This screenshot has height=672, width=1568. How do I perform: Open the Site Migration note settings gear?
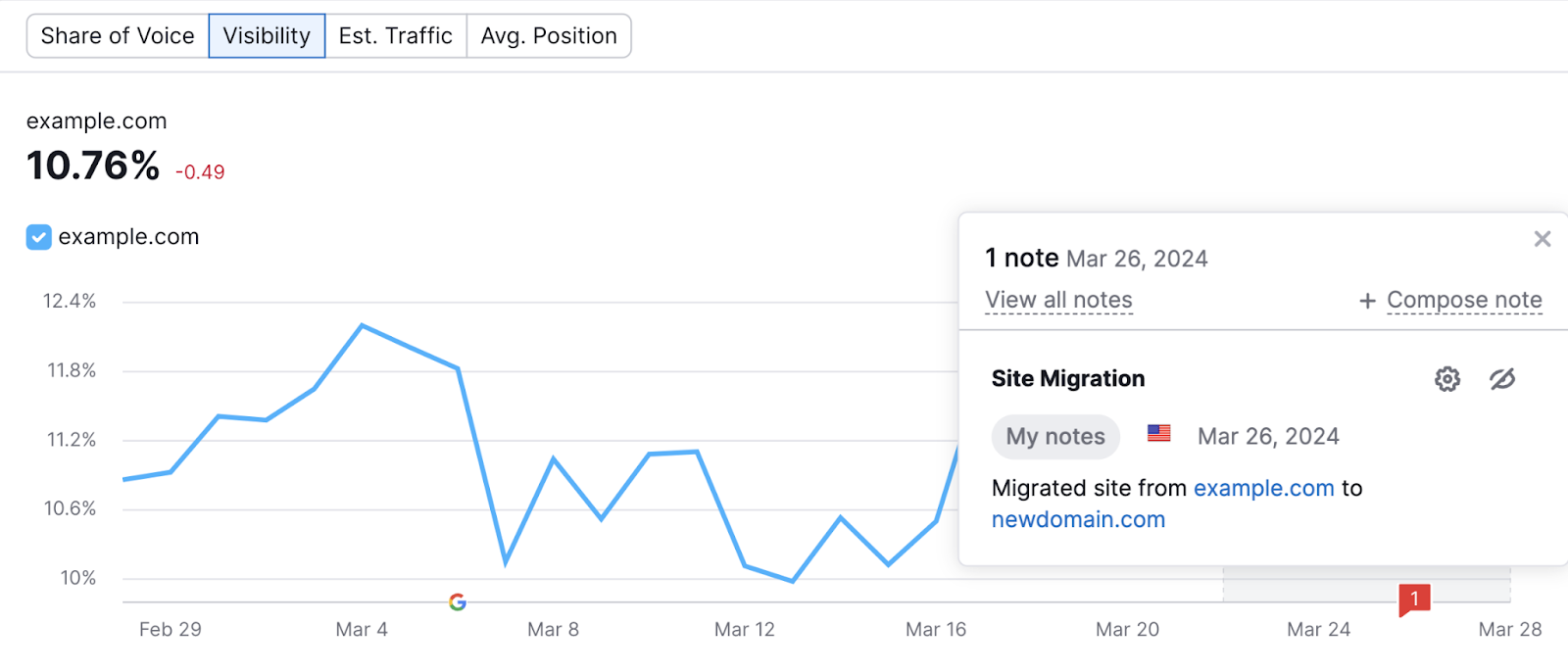(x=1445, y=379)
